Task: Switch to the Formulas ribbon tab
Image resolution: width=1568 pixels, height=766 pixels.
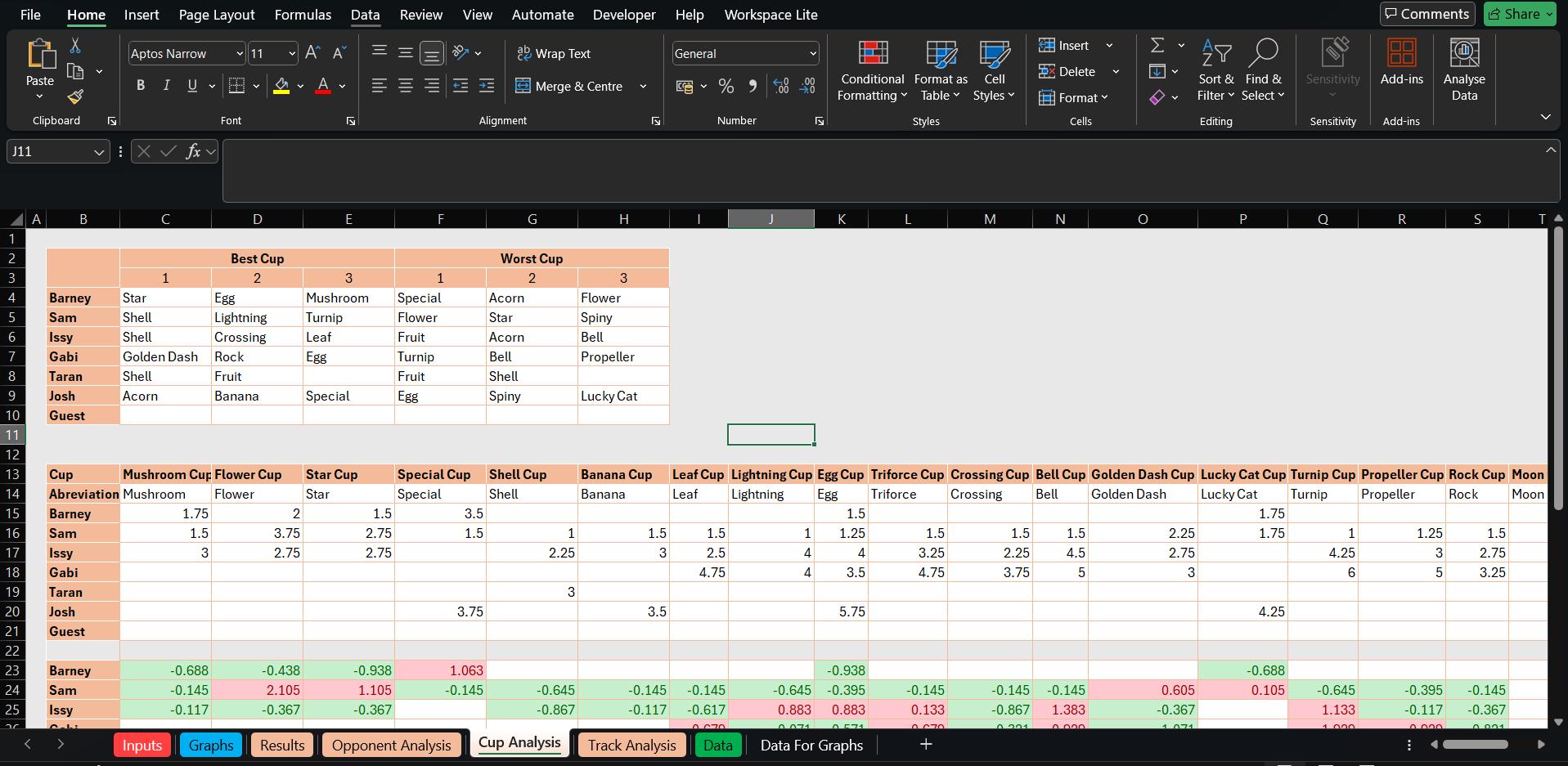Action: coord(302,15)
